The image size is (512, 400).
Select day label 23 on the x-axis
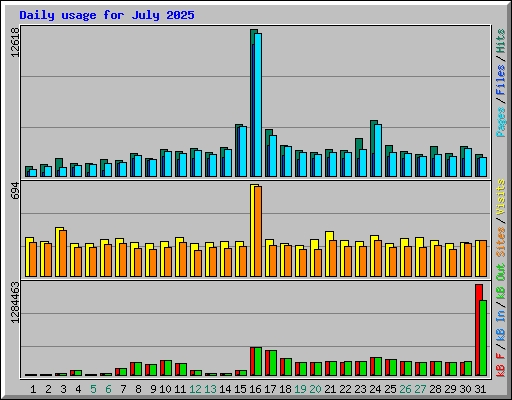pos(360,389)
